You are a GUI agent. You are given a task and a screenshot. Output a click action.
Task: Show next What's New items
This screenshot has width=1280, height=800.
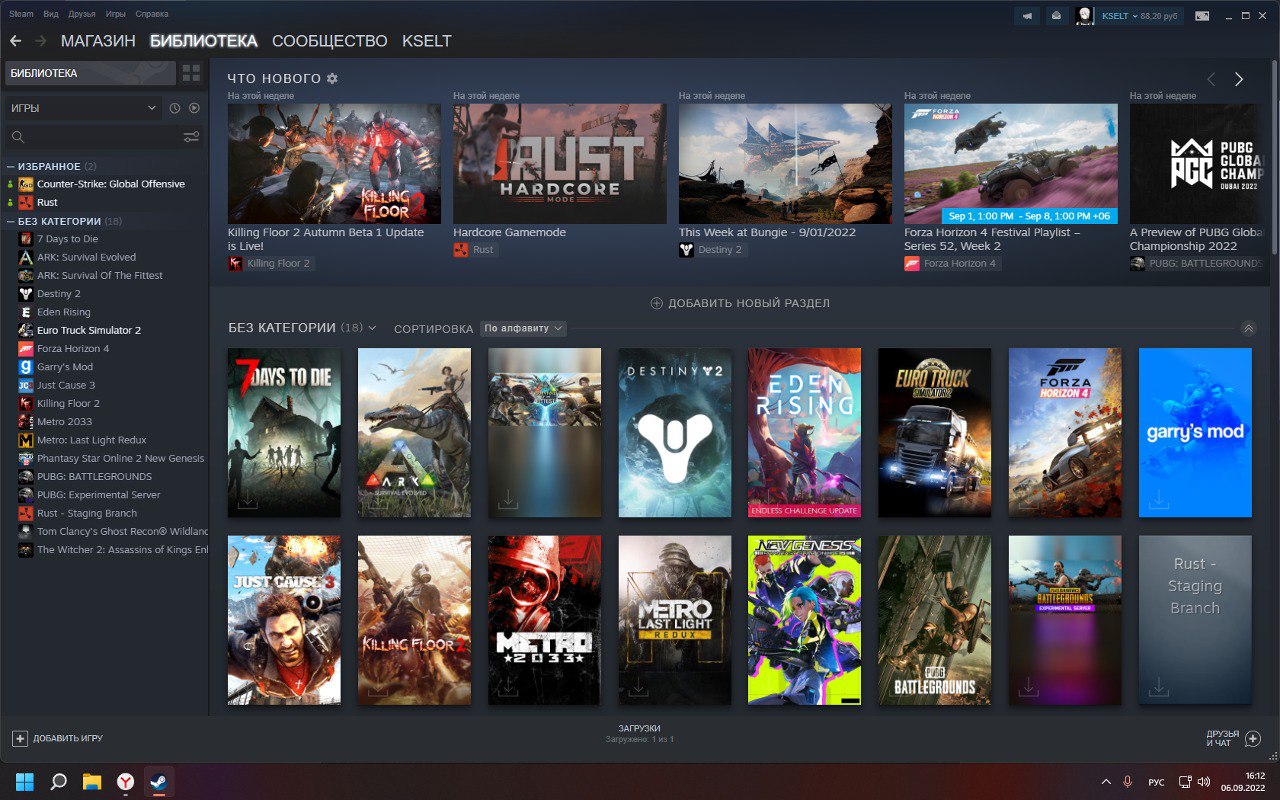[x=1239, y=79]
